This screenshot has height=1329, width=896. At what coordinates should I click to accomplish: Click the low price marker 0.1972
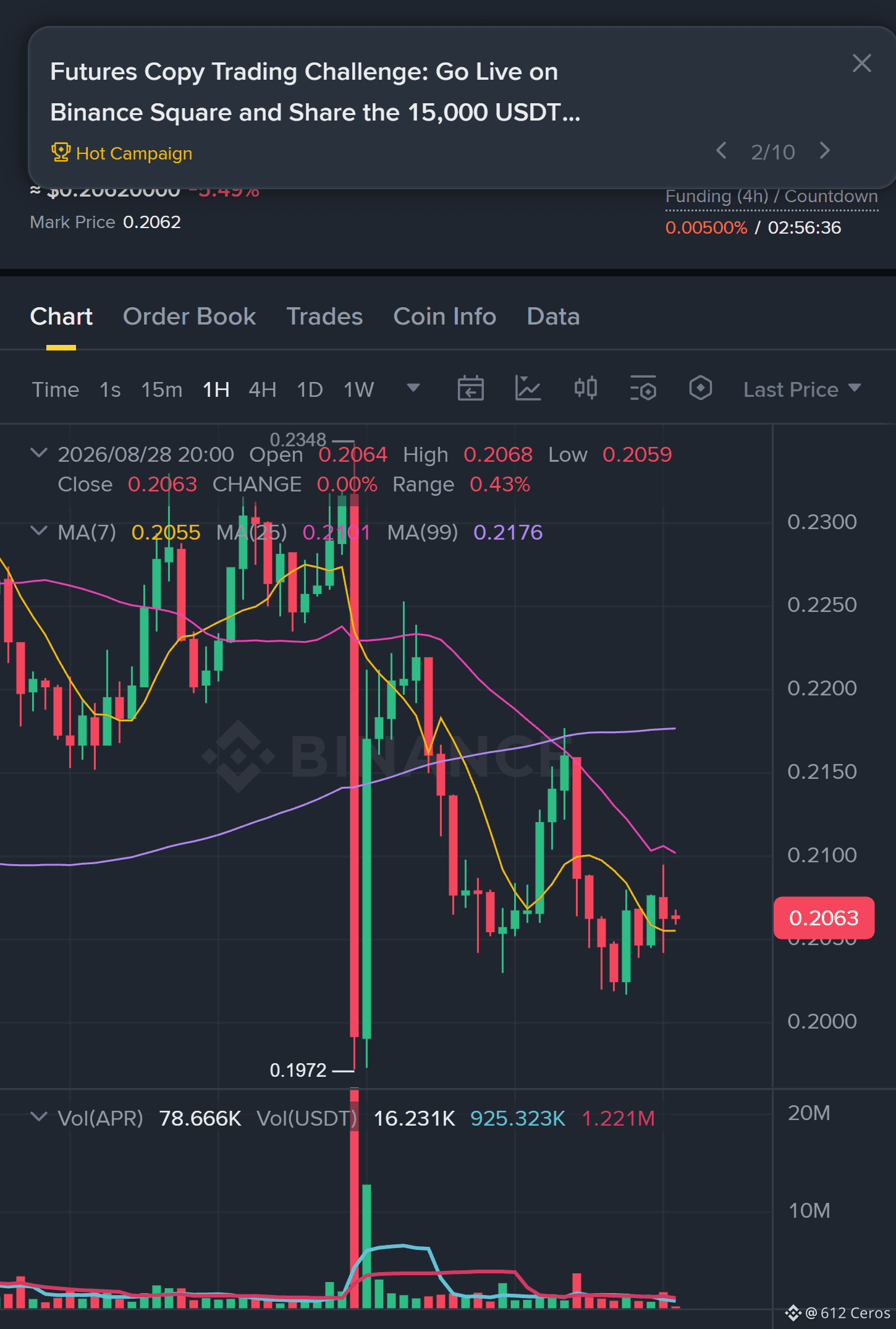(298, 1070)
